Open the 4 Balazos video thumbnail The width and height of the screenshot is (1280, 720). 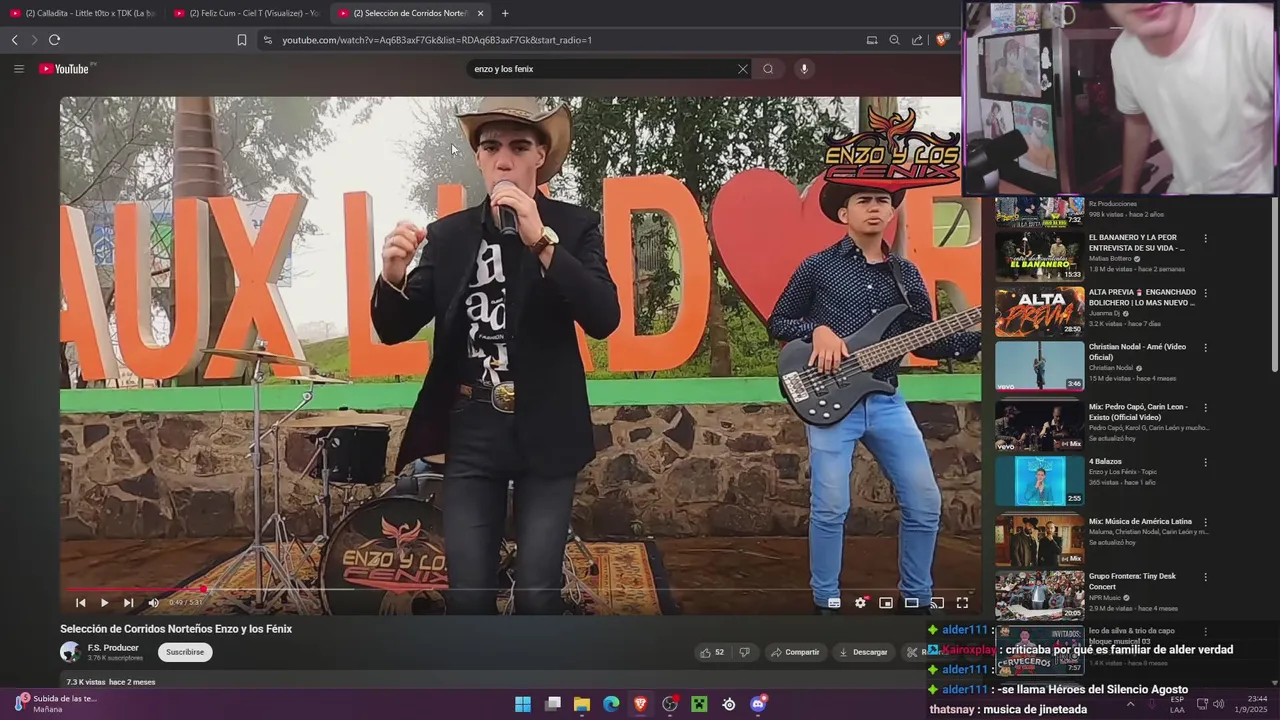(1039, 481)
